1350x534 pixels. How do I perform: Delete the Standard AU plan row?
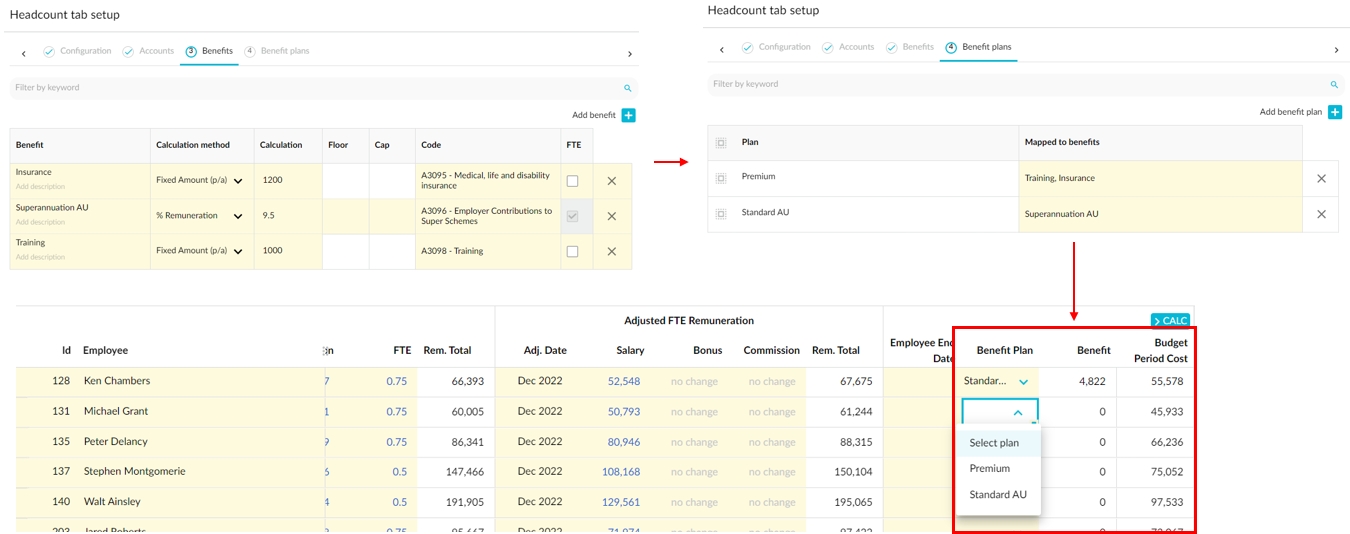pos(1321,214)
